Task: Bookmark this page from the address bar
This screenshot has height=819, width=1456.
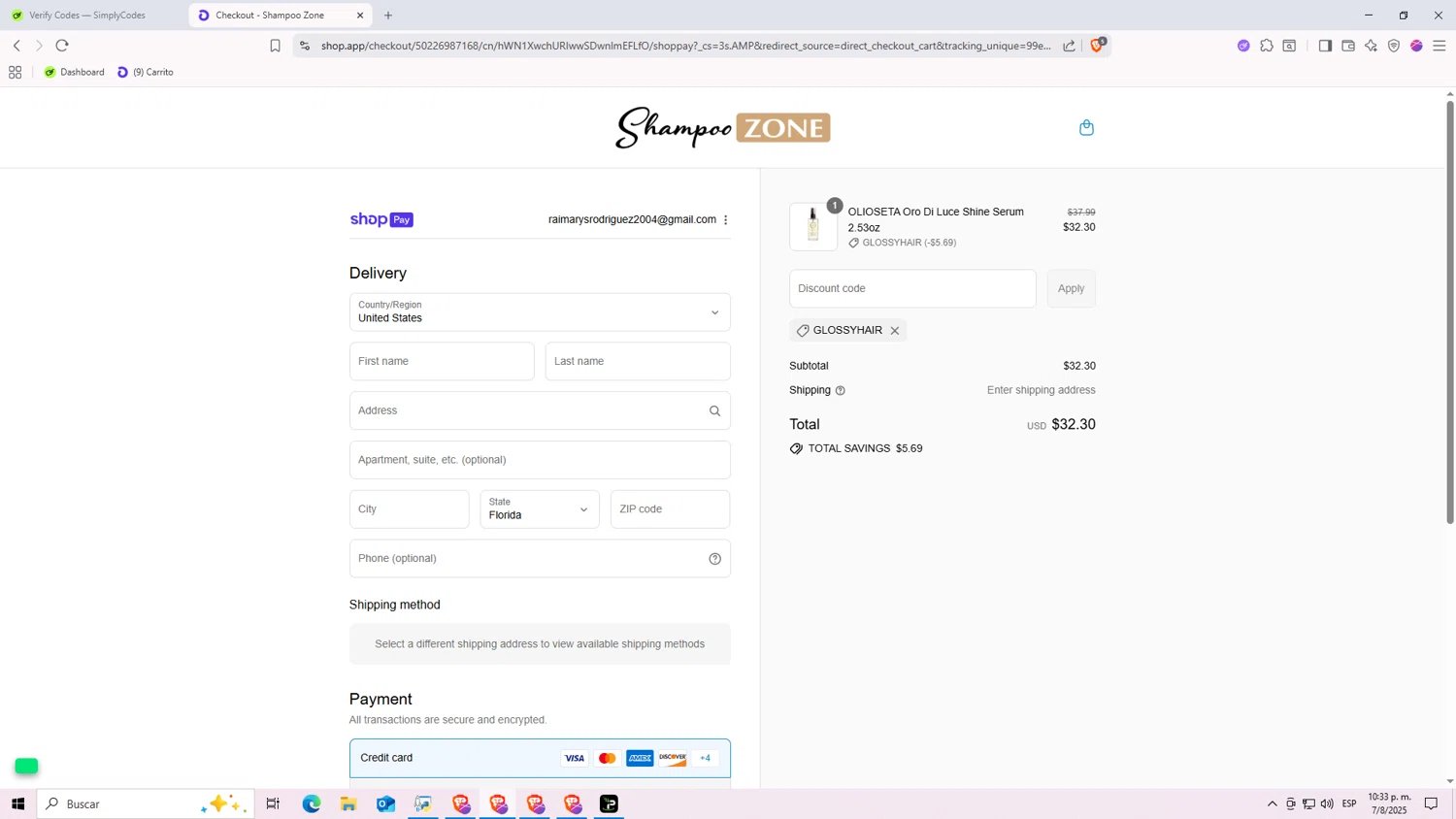Action: coord(275,46)
